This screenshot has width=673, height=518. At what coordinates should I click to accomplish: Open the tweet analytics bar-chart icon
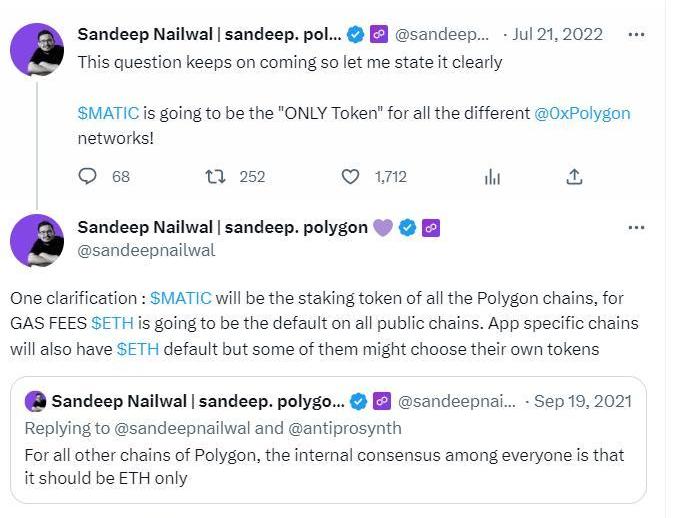pyautogui.click(x=492, y=176)
